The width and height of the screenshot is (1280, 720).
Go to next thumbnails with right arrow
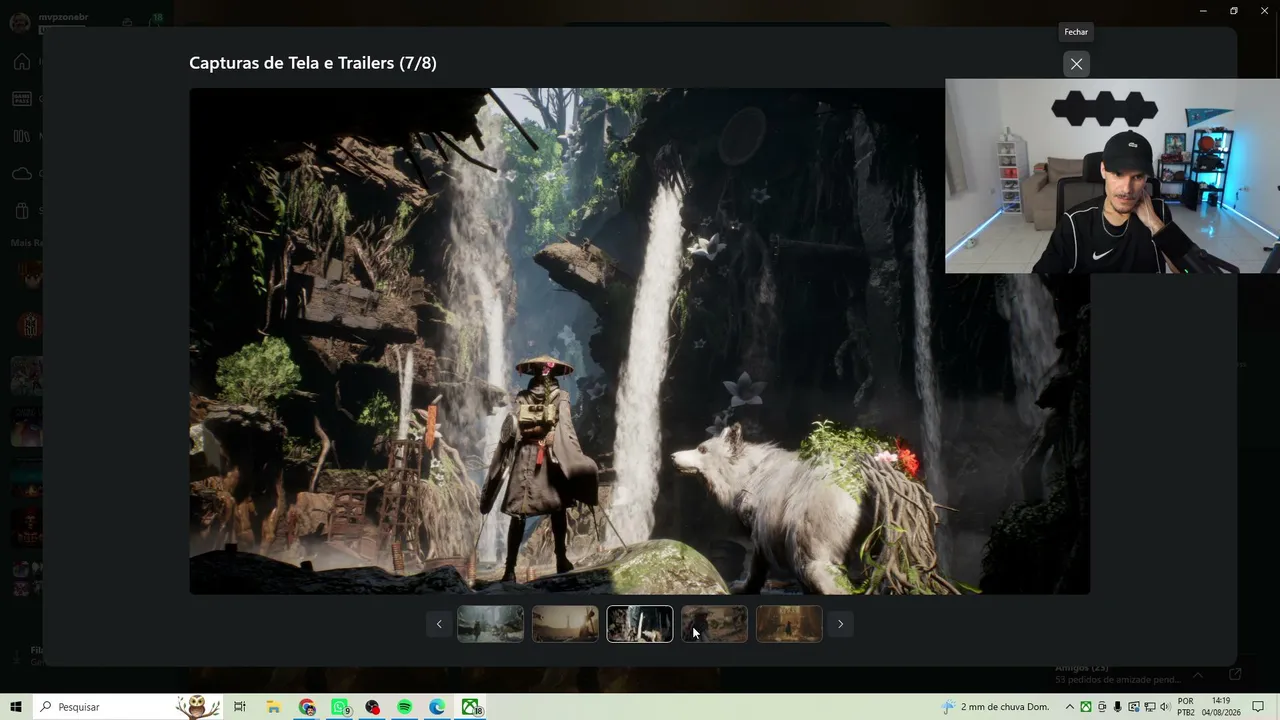[840, 624]
